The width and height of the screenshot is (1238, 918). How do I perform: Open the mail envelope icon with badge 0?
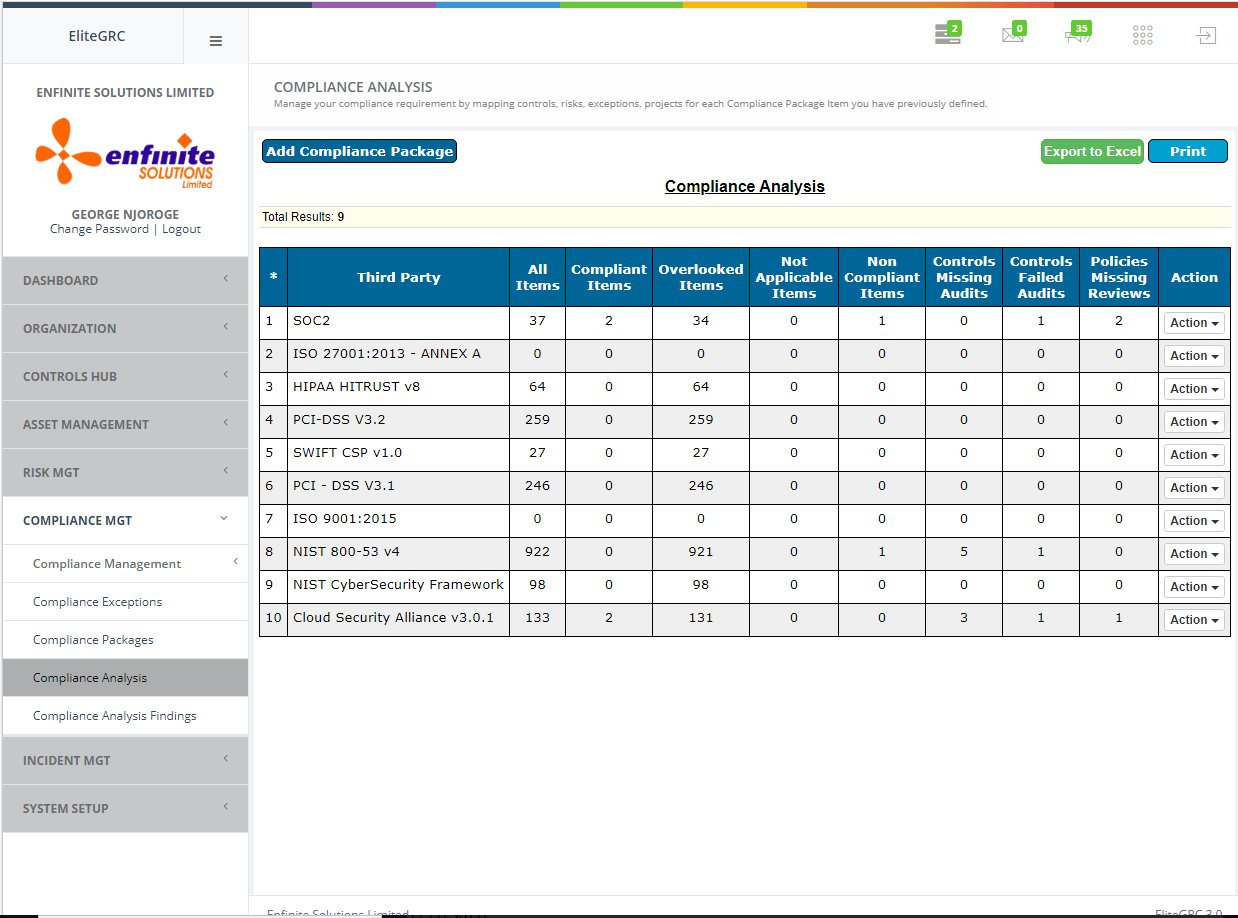pos(1013,34)
